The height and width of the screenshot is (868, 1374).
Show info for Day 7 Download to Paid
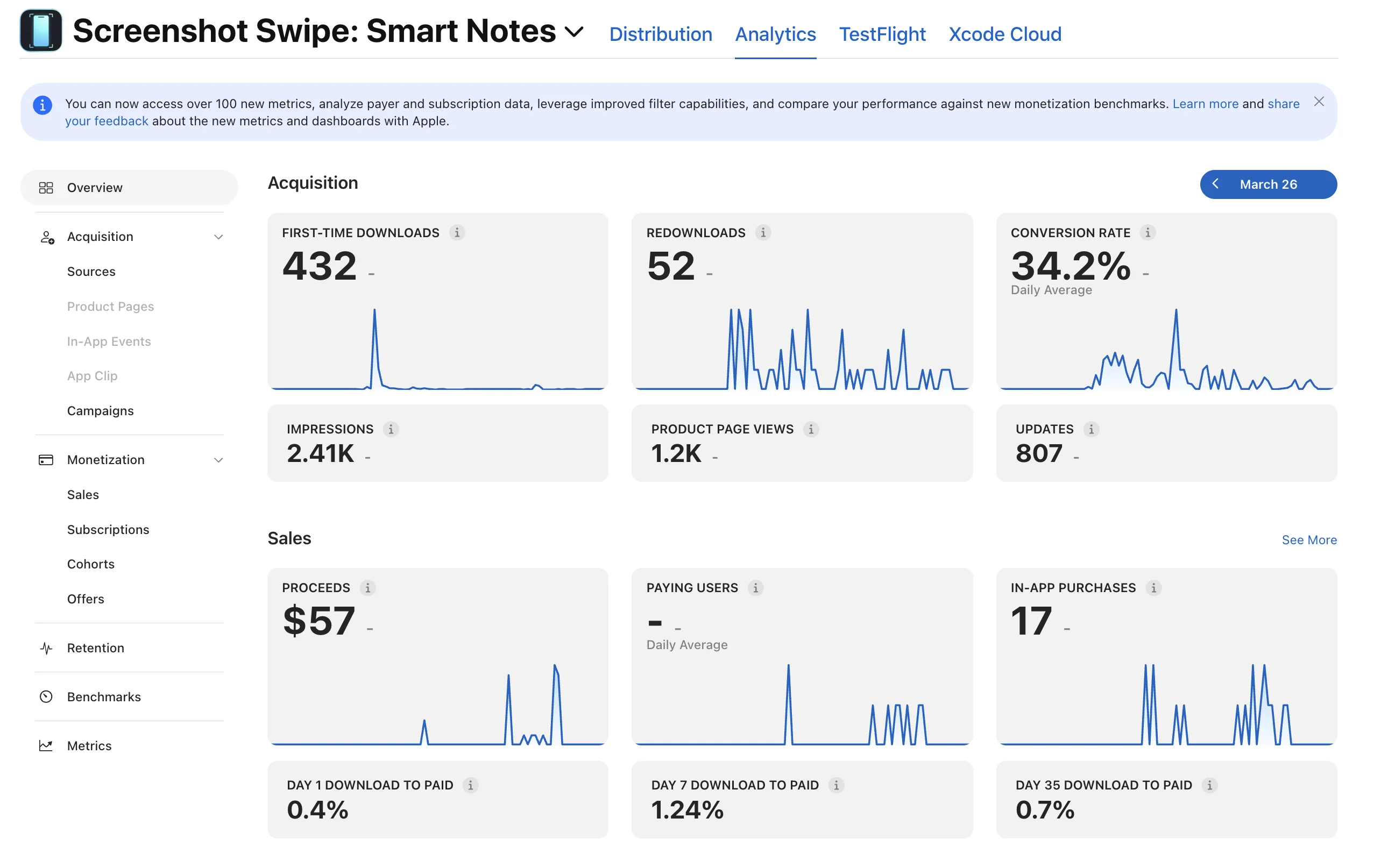click(835, 785)
